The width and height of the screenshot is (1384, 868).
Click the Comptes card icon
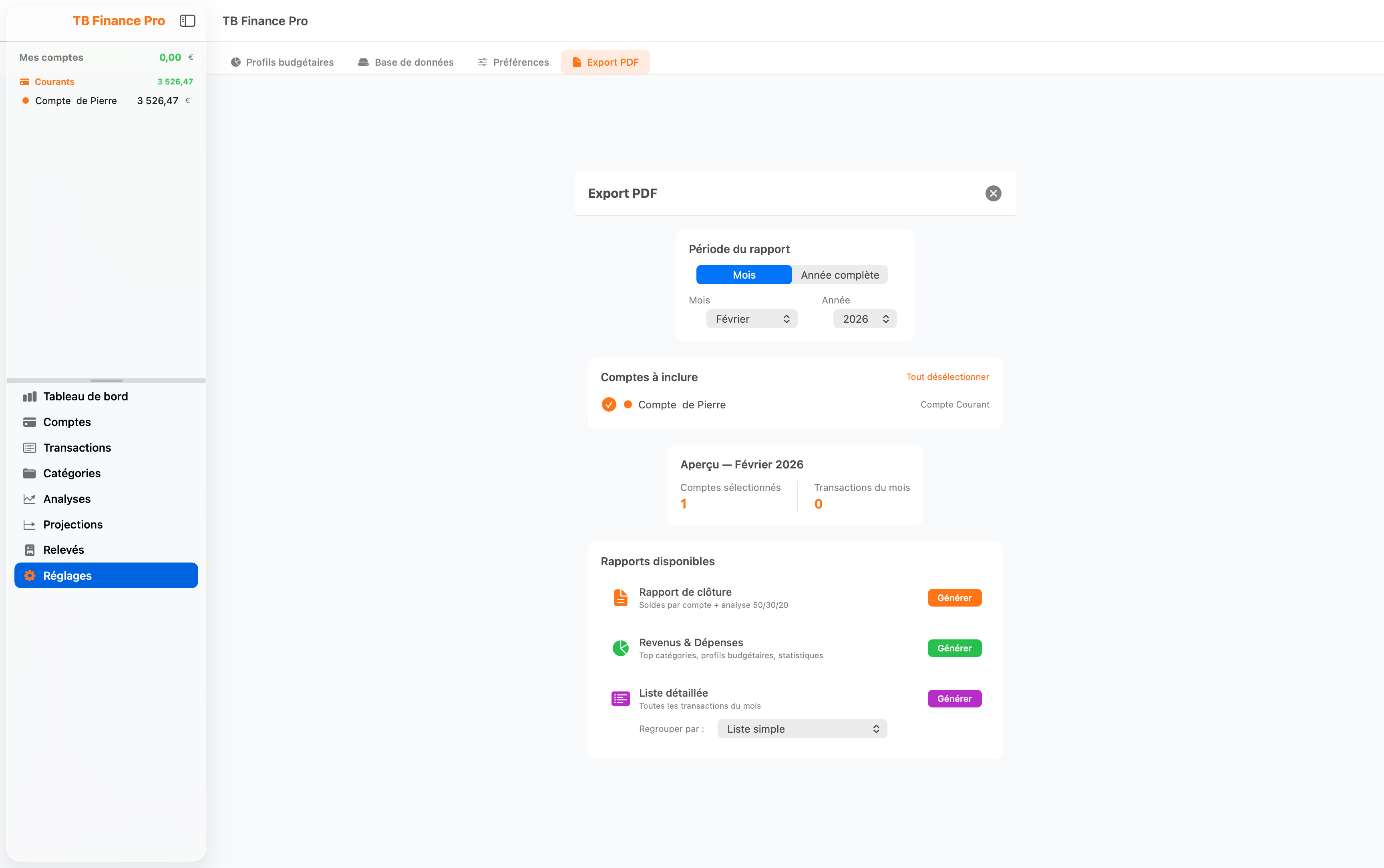click(29, 422)
